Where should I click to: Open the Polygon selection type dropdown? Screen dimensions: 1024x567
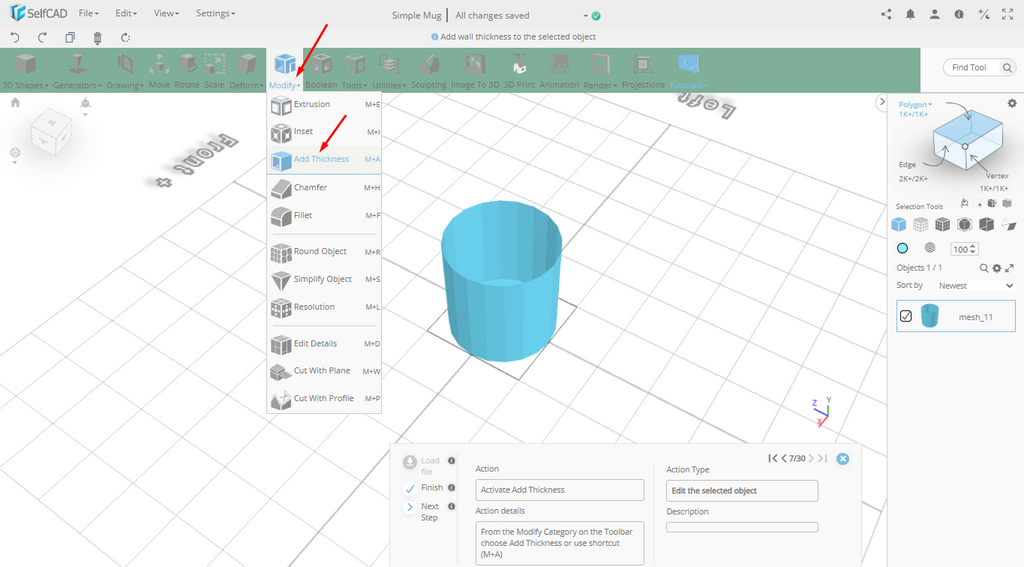(915, 105)
